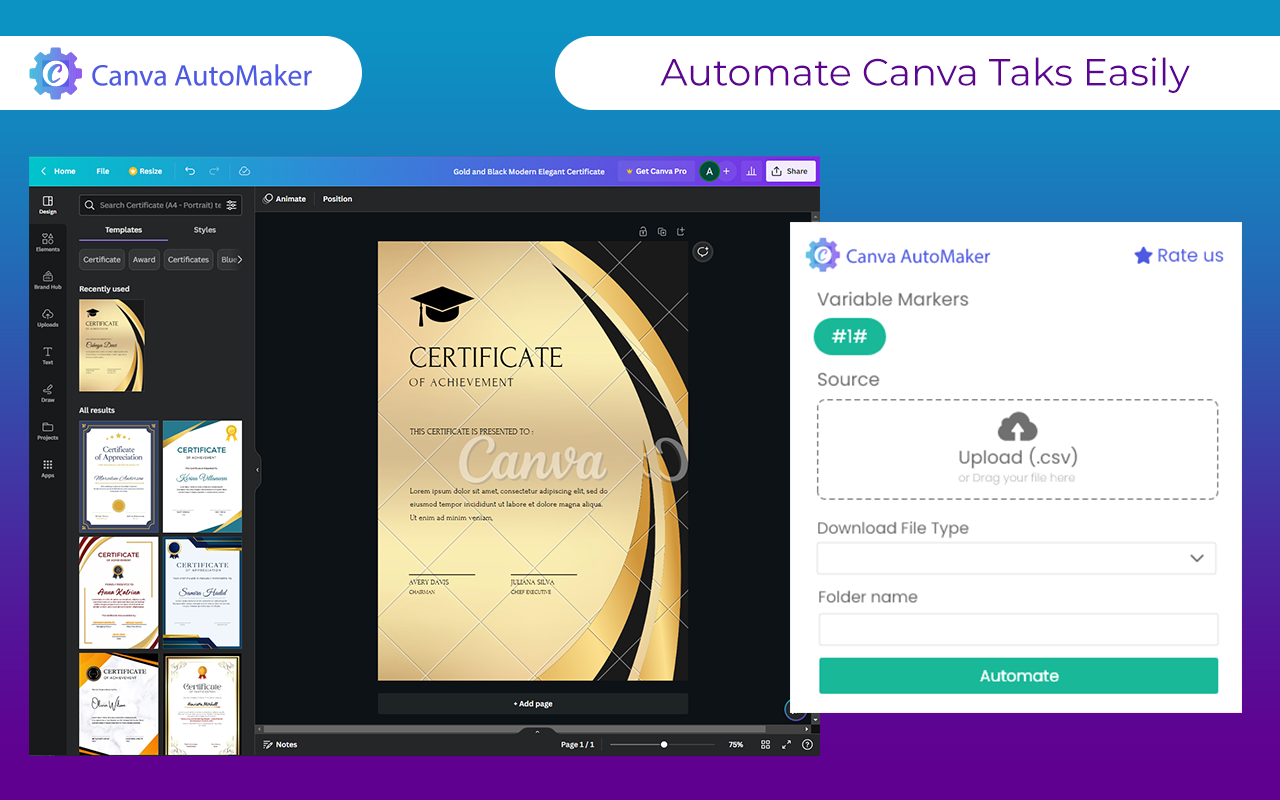Open Projects in Canva sidebar
1280x800 pixels.
pos(47,431)
